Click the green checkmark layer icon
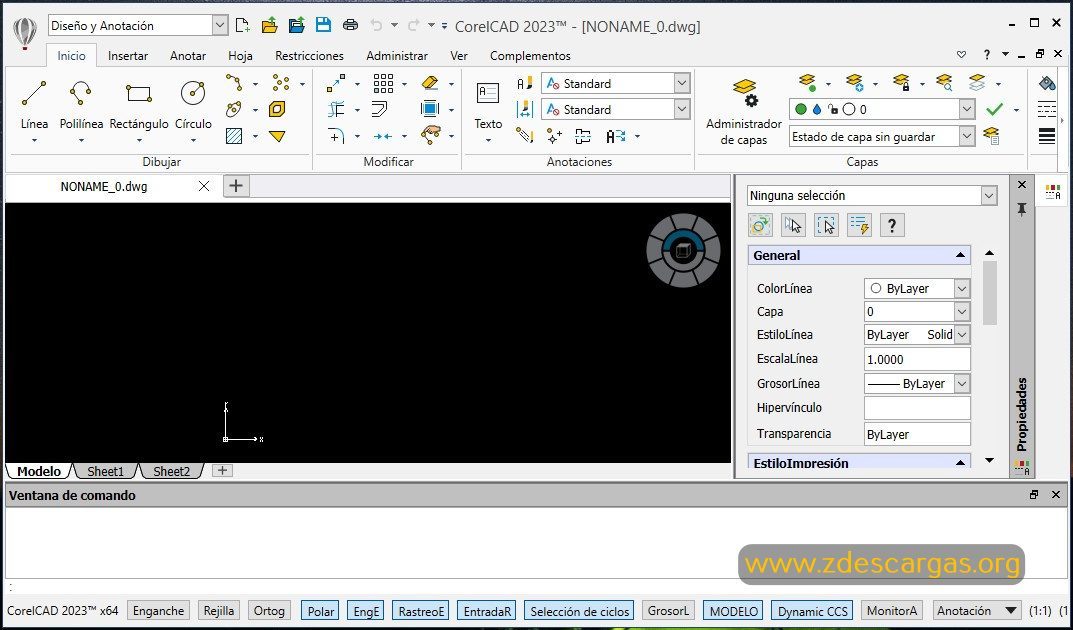 pyautogui.click(x=994, y=109)
